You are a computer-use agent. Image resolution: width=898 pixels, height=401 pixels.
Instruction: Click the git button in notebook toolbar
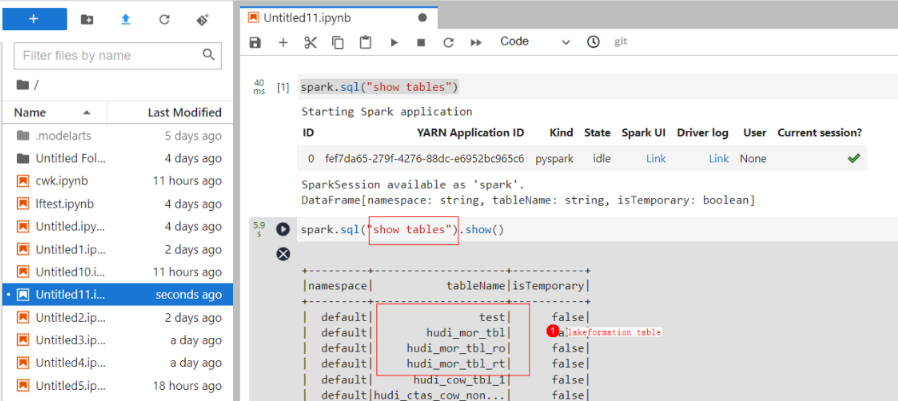(x=621, y=42)
